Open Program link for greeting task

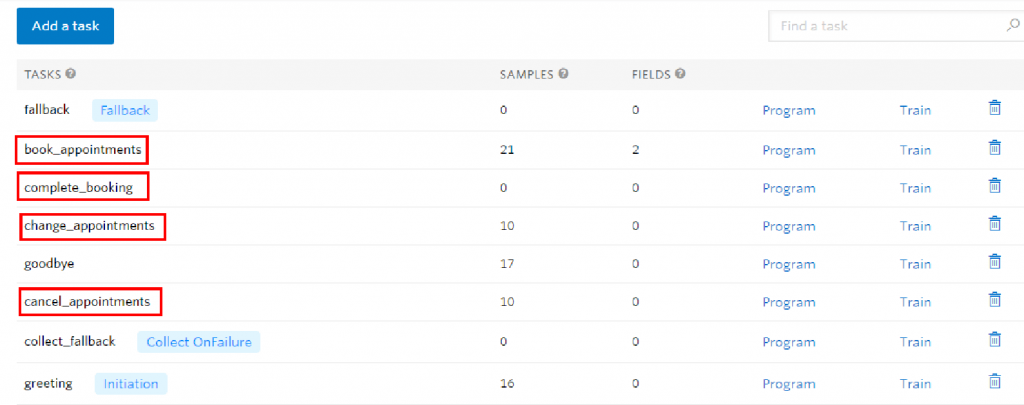tap(789, 383)
